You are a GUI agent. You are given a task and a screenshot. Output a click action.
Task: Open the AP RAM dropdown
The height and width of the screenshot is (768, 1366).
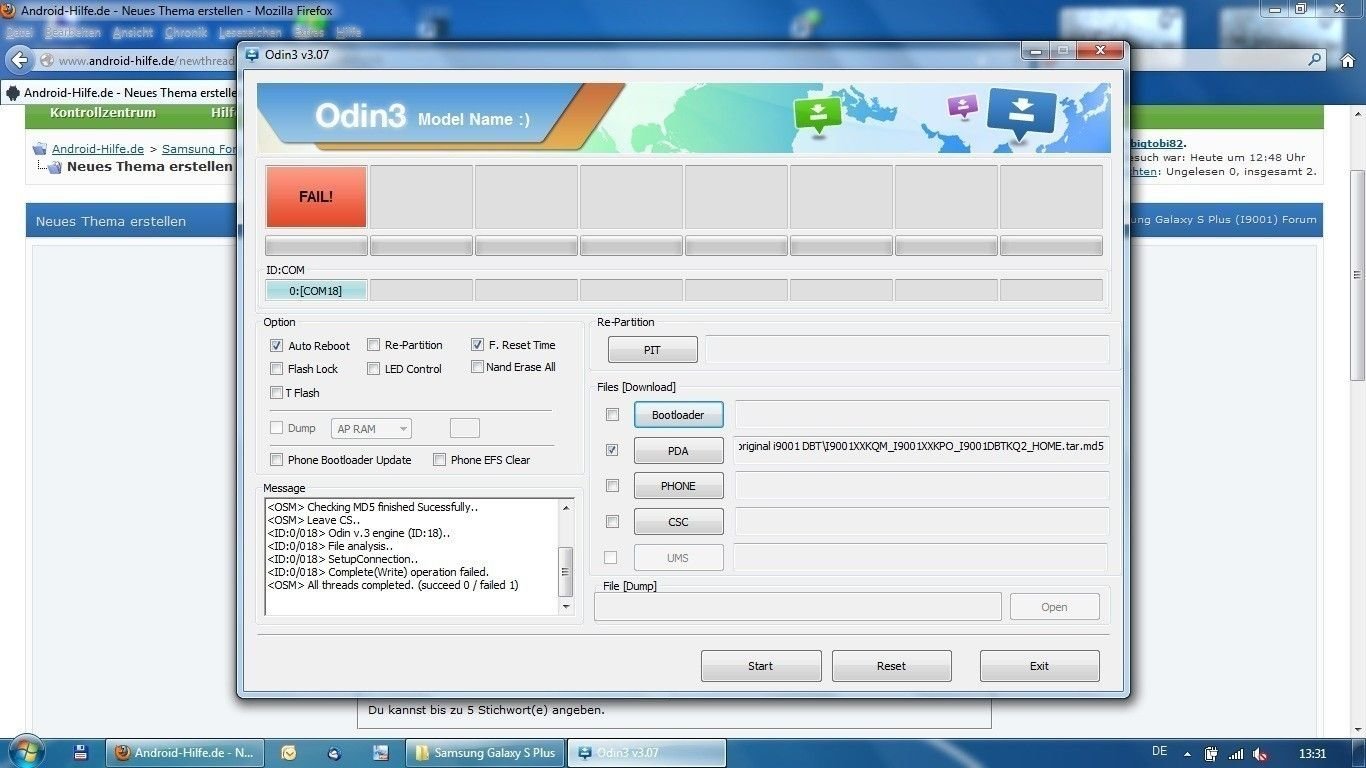tap(371, 429)
